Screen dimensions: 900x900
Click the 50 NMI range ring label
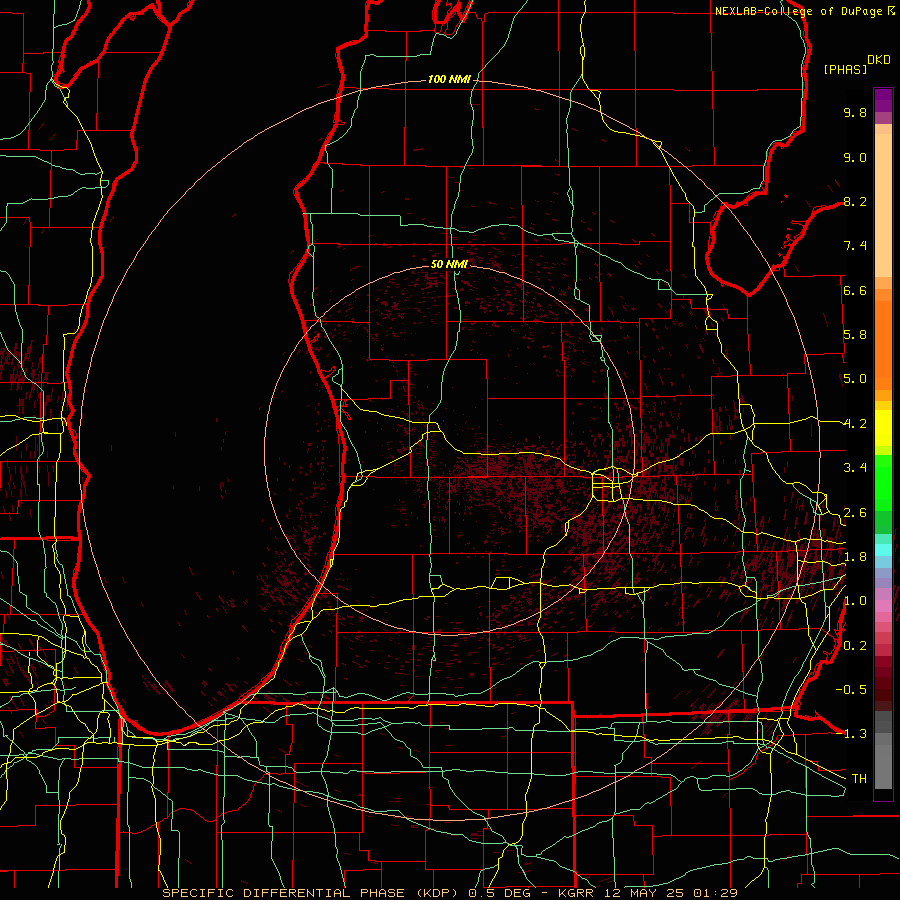click(x=449, y=264)
